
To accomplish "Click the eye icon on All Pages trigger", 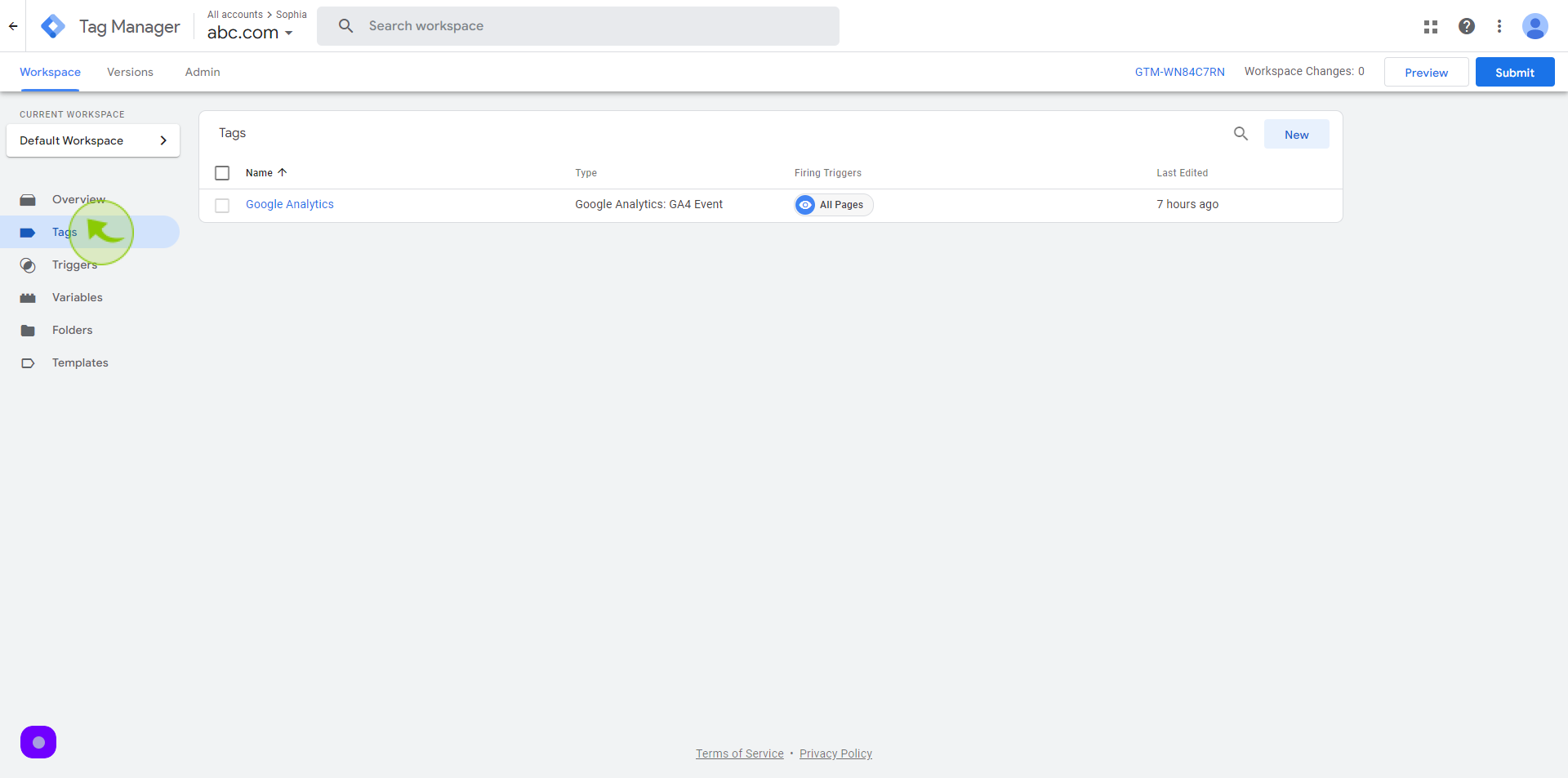I will (805, 205).
